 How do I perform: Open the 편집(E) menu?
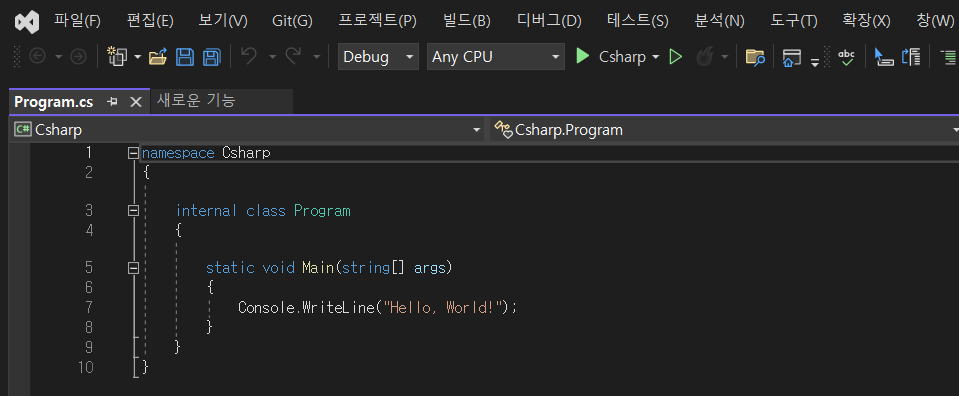click(x=150, y=21)
